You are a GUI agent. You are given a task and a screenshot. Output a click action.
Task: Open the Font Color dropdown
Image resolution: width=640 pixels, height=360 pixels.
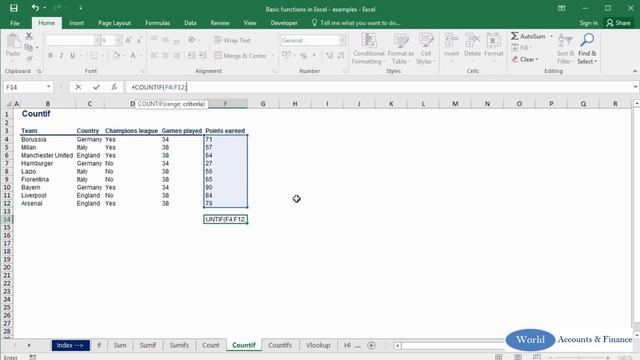[x=142, y=56]
